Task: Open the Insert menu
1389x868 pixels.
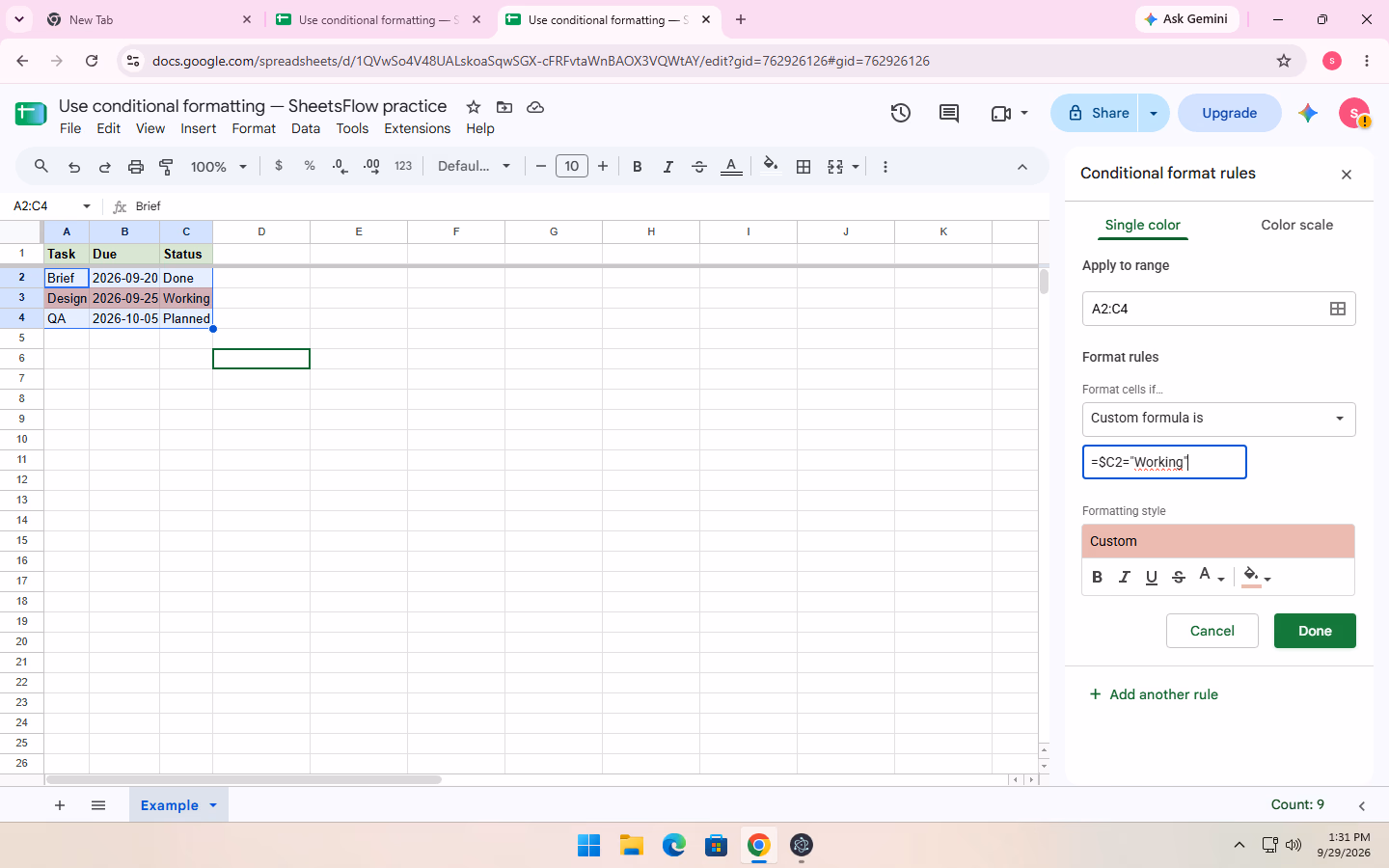Action: [x=198, y=128]
